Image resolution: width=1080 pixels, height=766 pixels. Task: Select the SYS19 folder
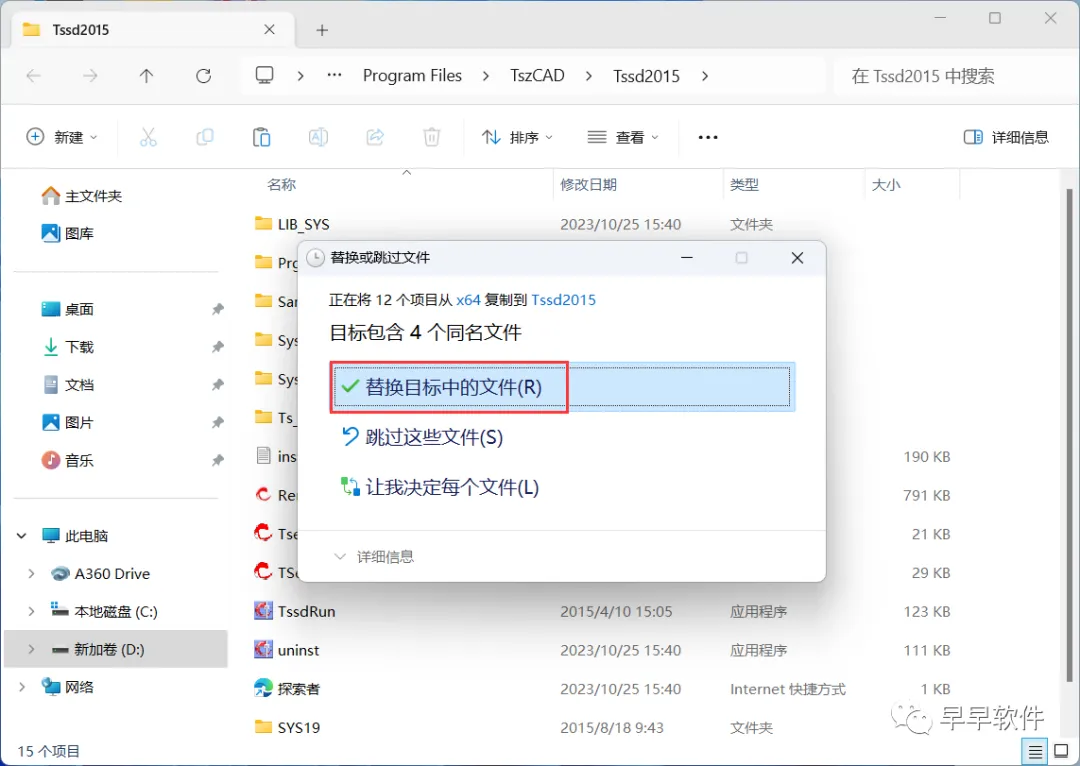click(287, 727)
